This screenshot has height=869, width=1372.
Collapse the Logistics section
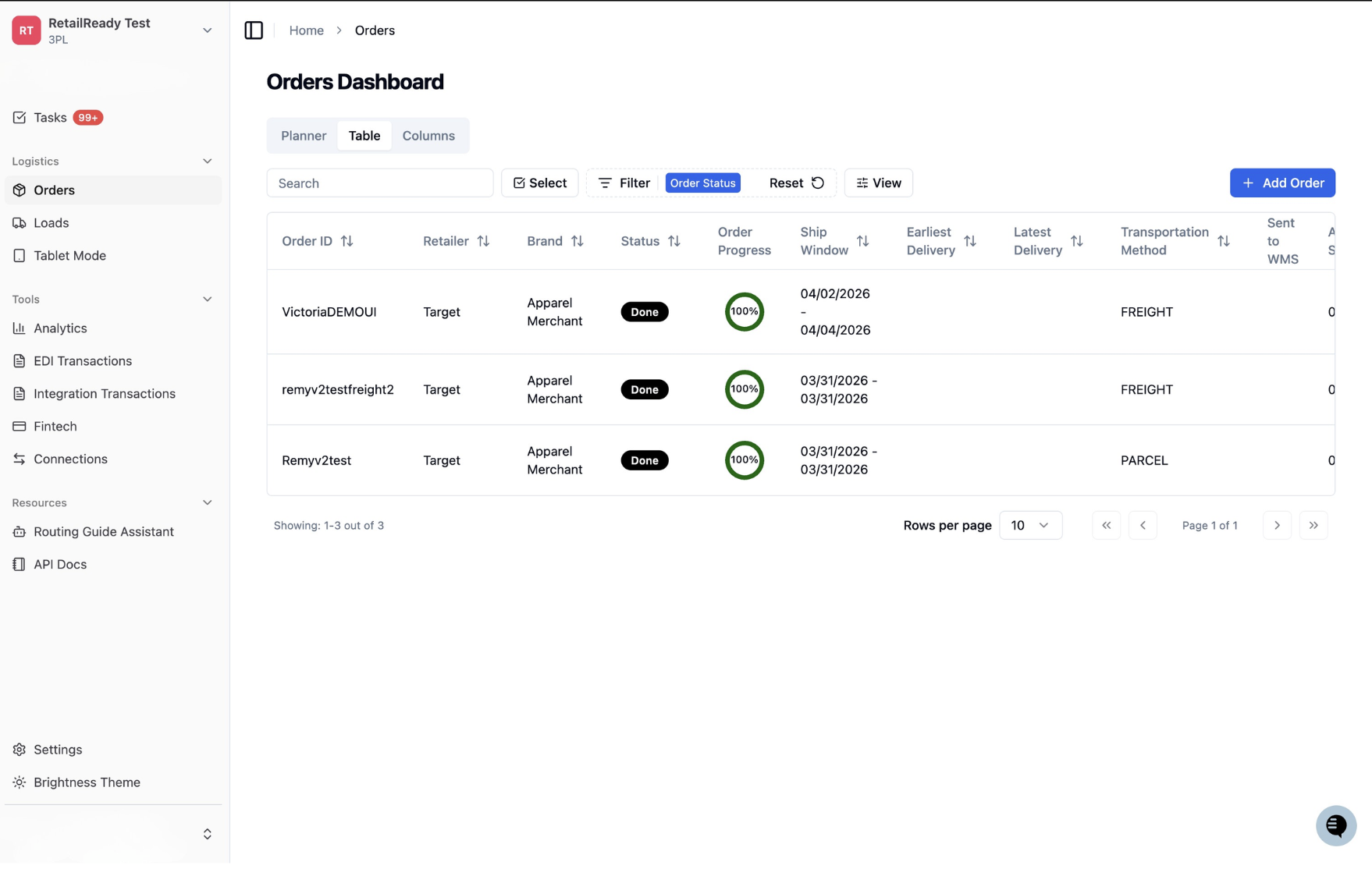coord(207,161)
